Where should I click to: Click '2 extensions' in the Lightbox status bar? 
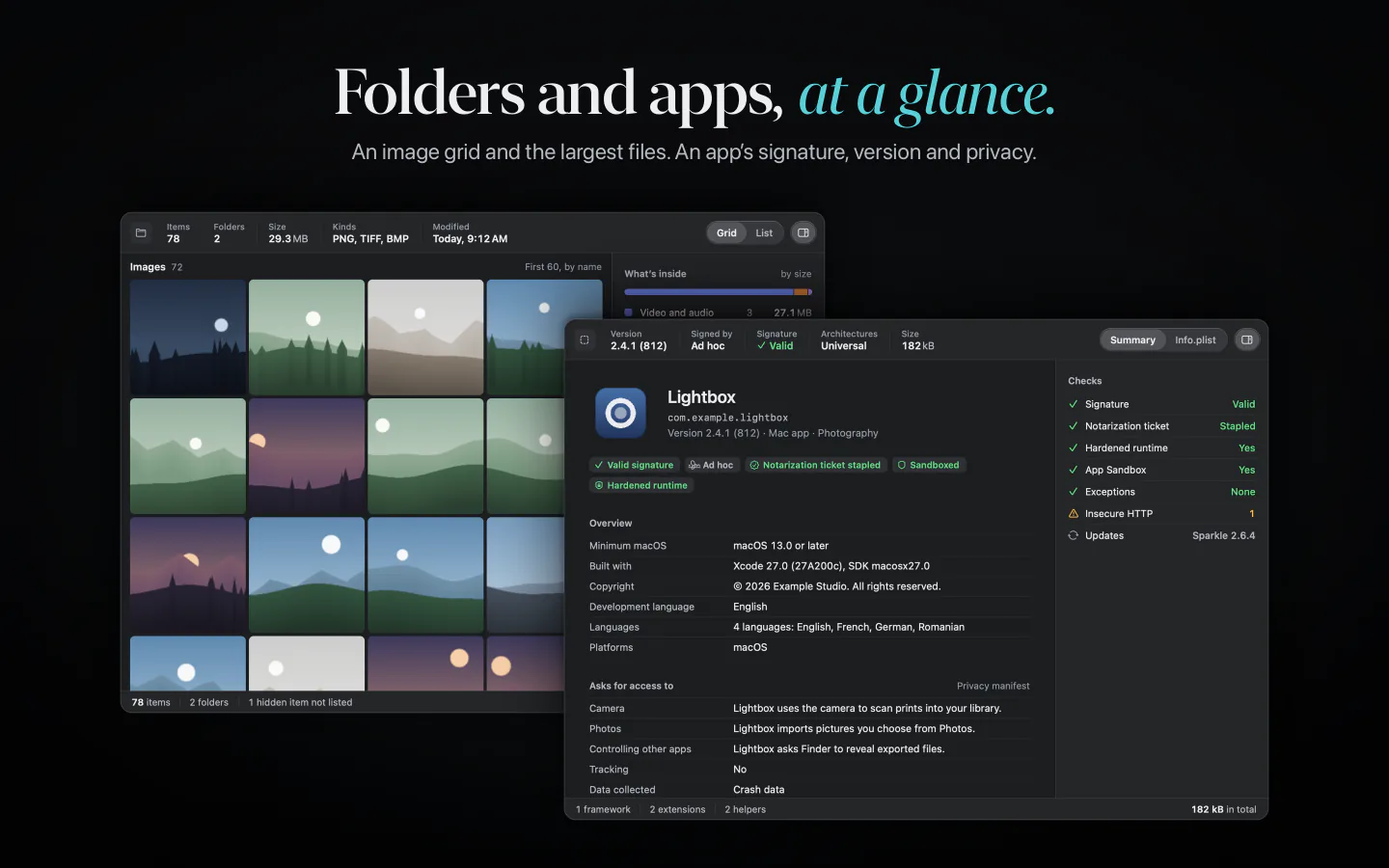(677, 809)
